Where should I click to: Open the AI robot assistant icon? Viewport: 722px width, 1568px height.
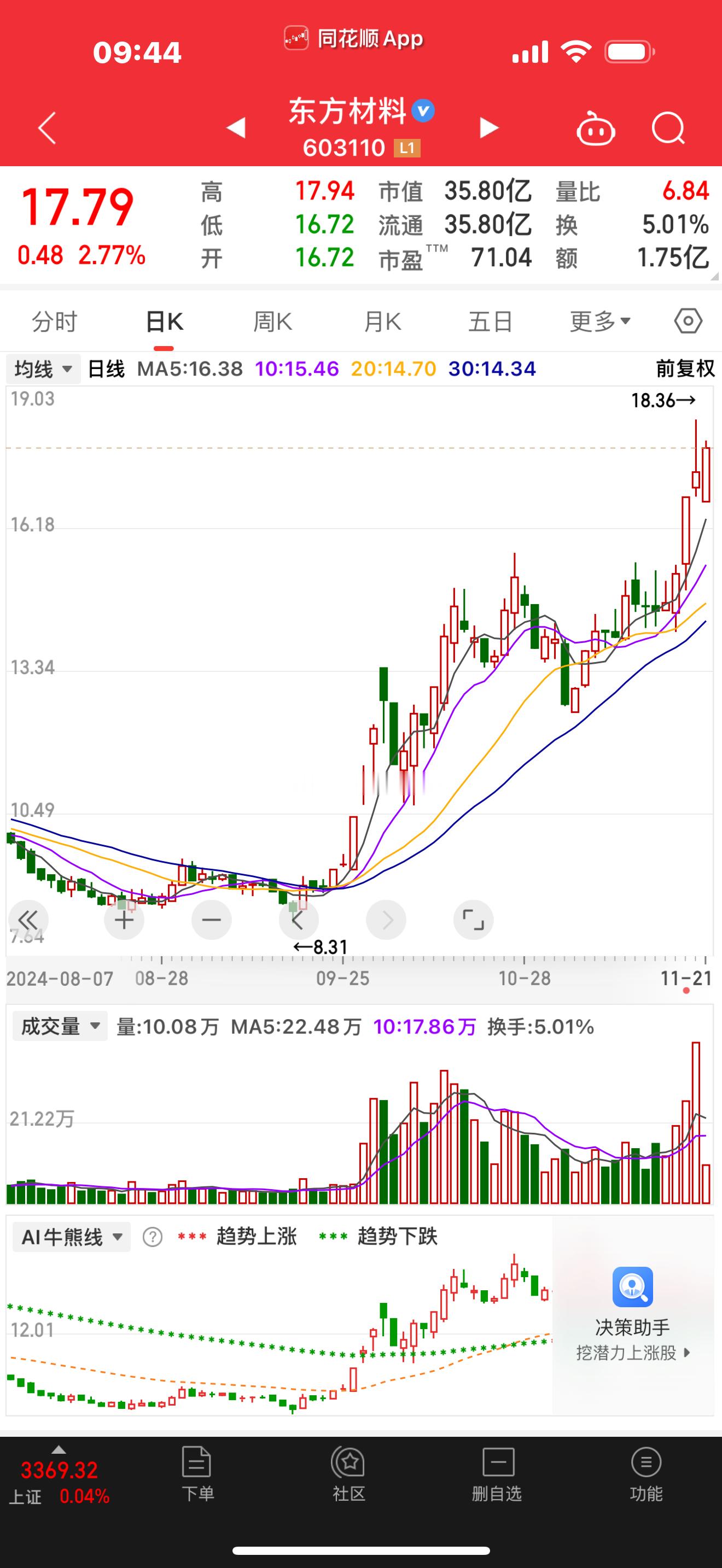595,128
